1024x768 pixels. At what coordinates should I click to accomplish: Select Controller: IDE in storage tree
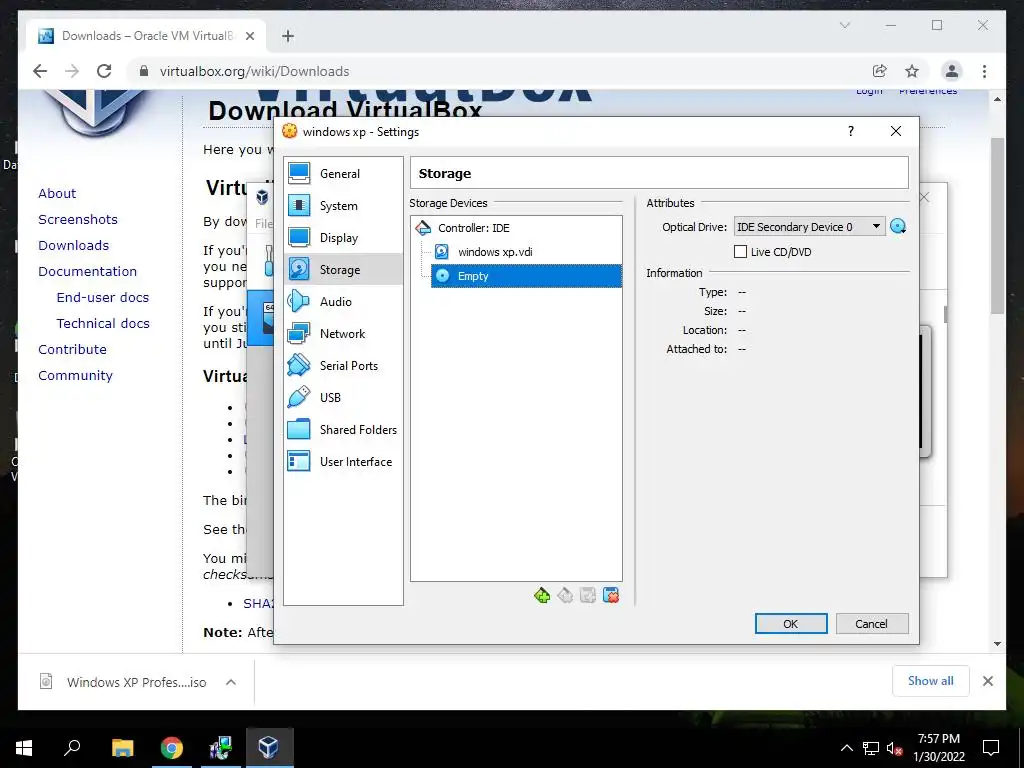(473, 228)
